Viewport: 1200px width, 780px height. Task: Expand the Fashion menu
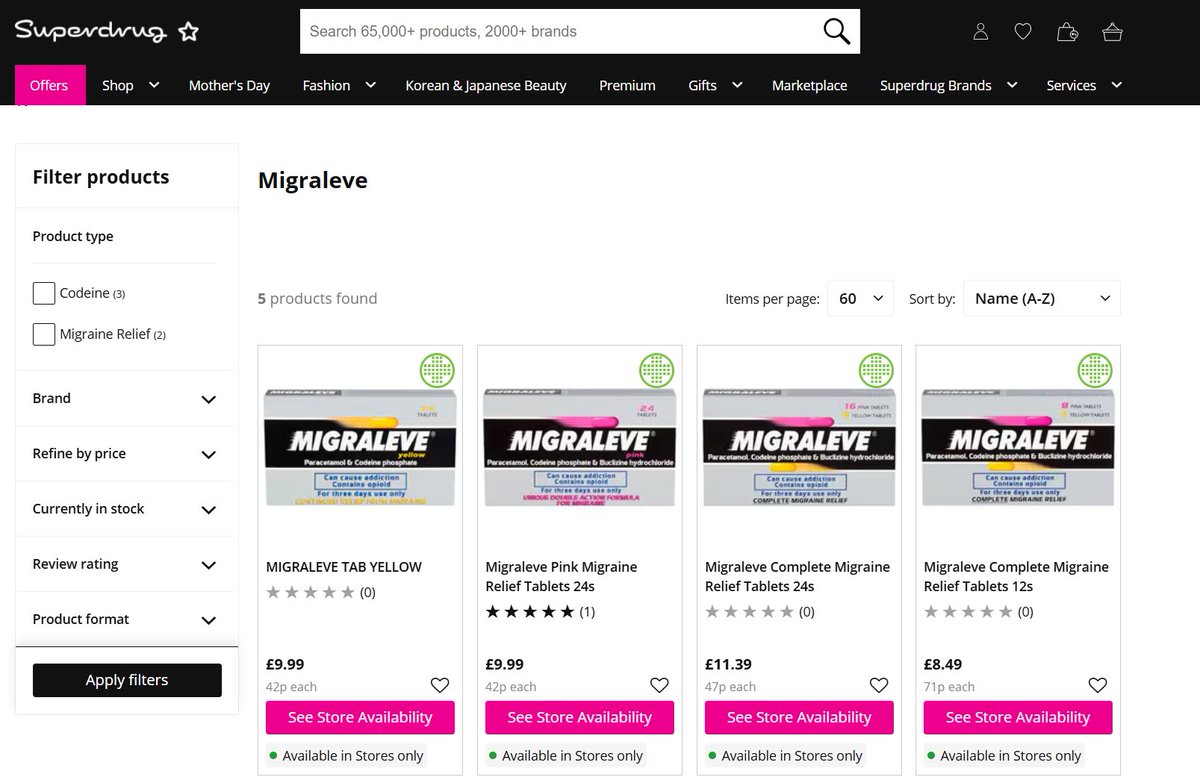tap(339, 85)
